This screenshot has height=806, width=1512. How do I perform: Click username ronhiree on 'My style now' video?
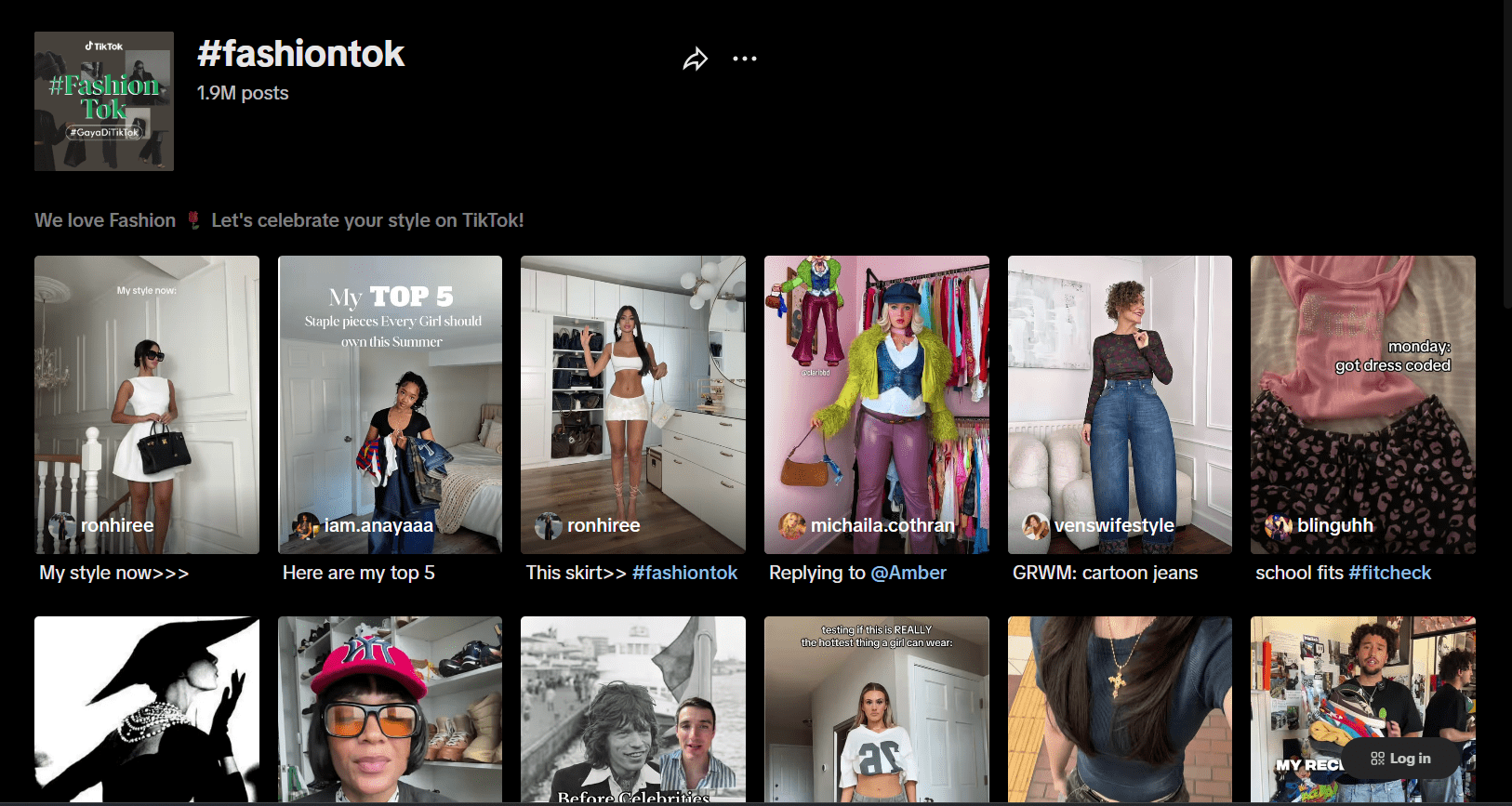[x=117, y=525]
